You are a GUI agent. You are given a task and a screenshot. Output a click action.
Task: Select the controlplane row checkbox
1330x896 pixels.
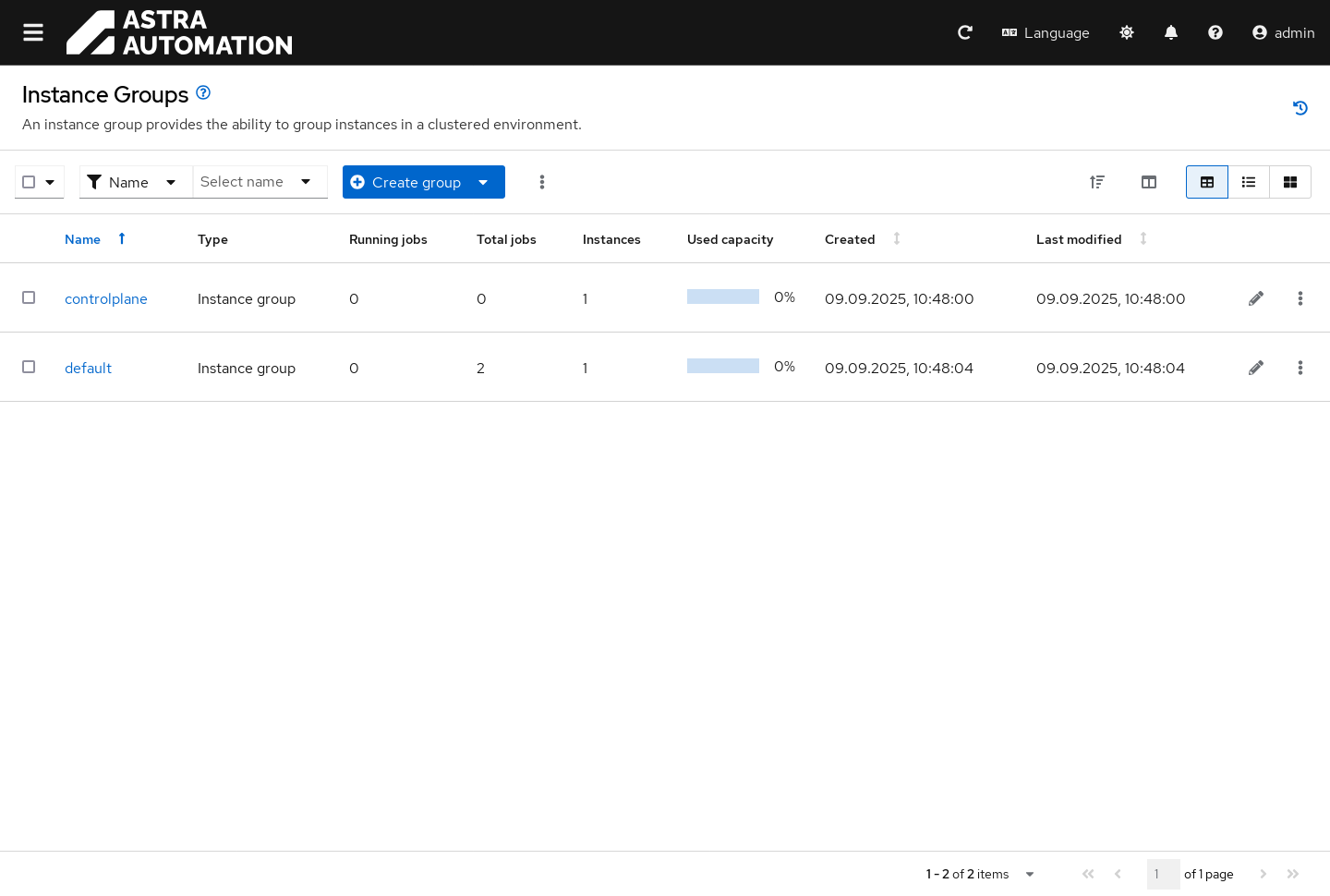29,297
